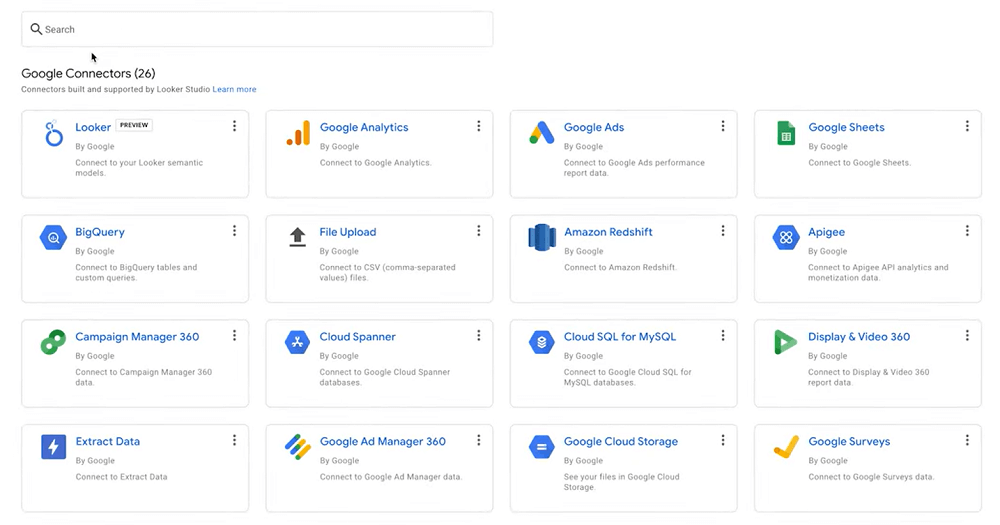This screenshot has height=525, width=1000.
Task: Click the PREVIEW badge on Looker
Action: pos(134,125)
